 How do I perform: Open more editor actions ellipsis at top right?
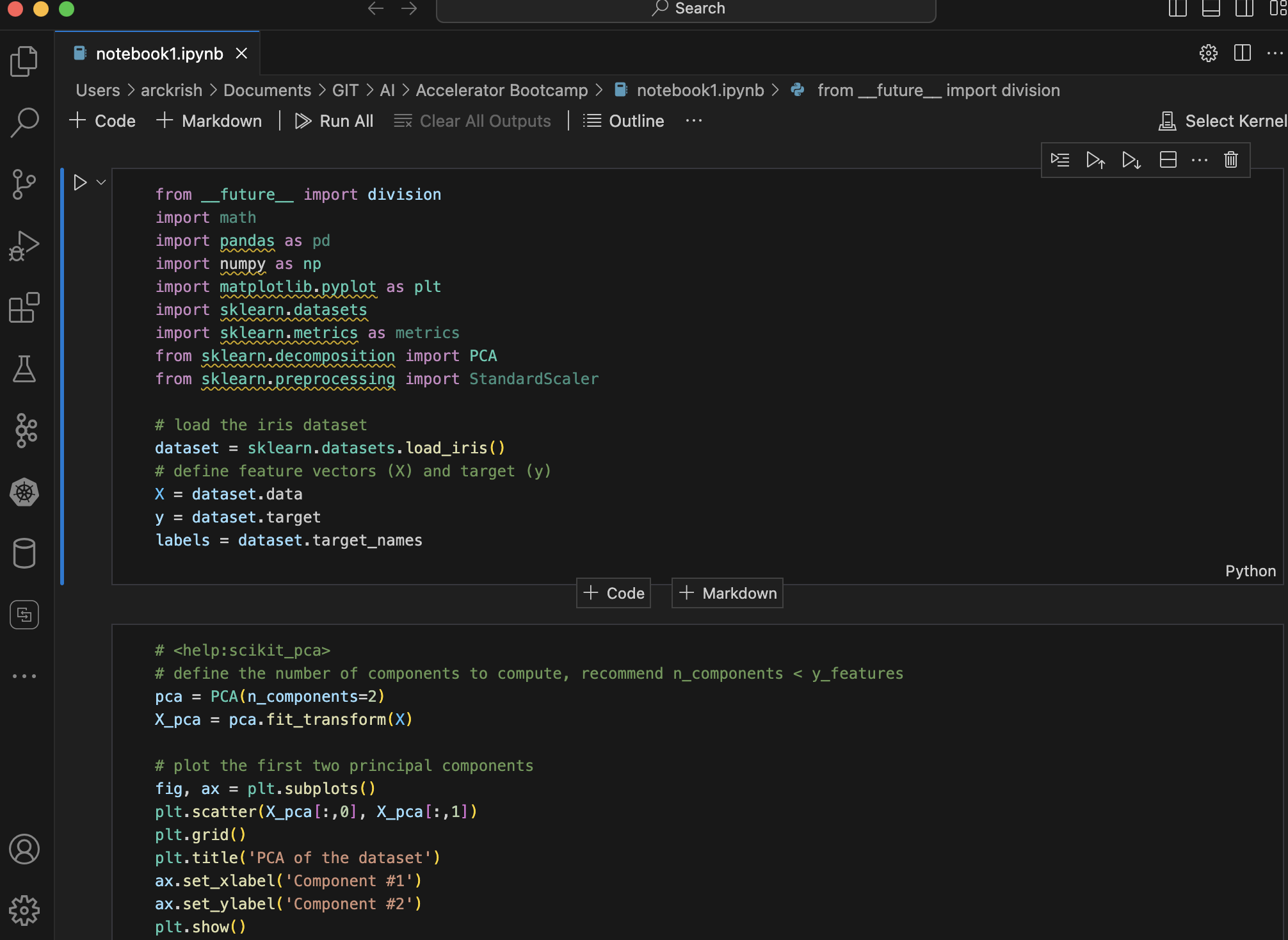pos(1275,53)
